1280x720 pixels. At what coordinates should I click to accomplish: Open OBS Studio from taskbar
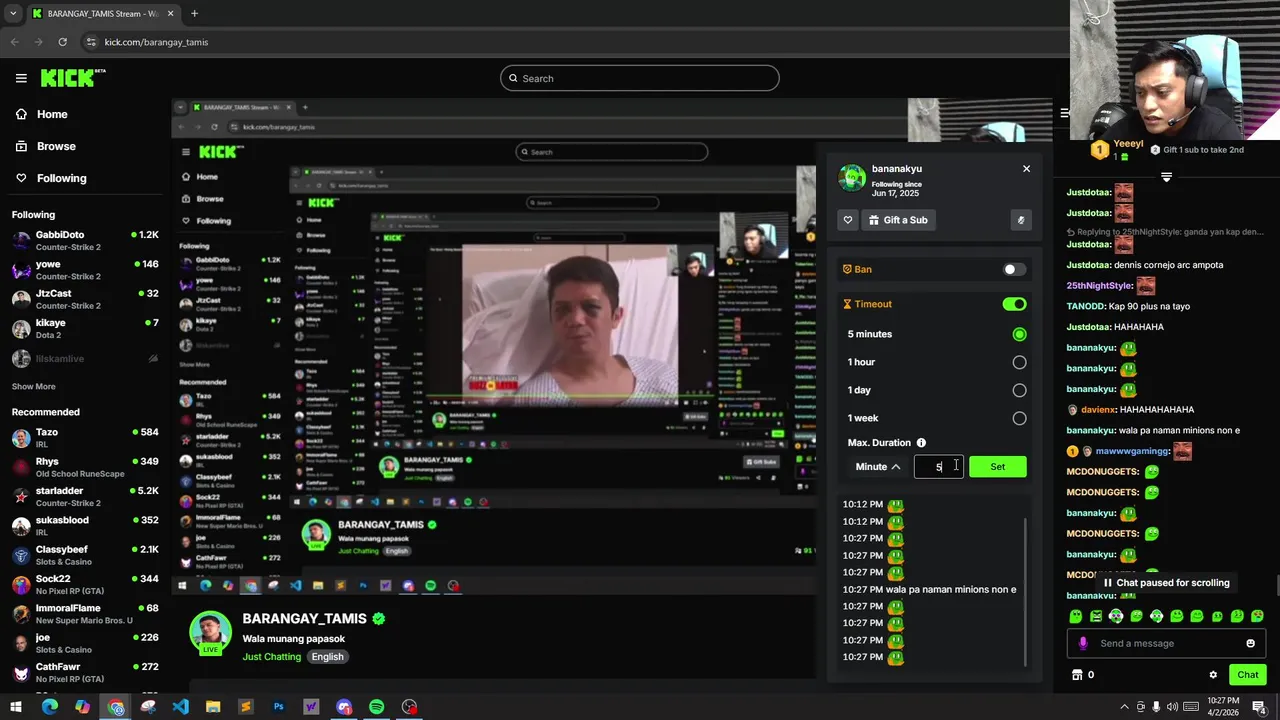click(409, 707)
